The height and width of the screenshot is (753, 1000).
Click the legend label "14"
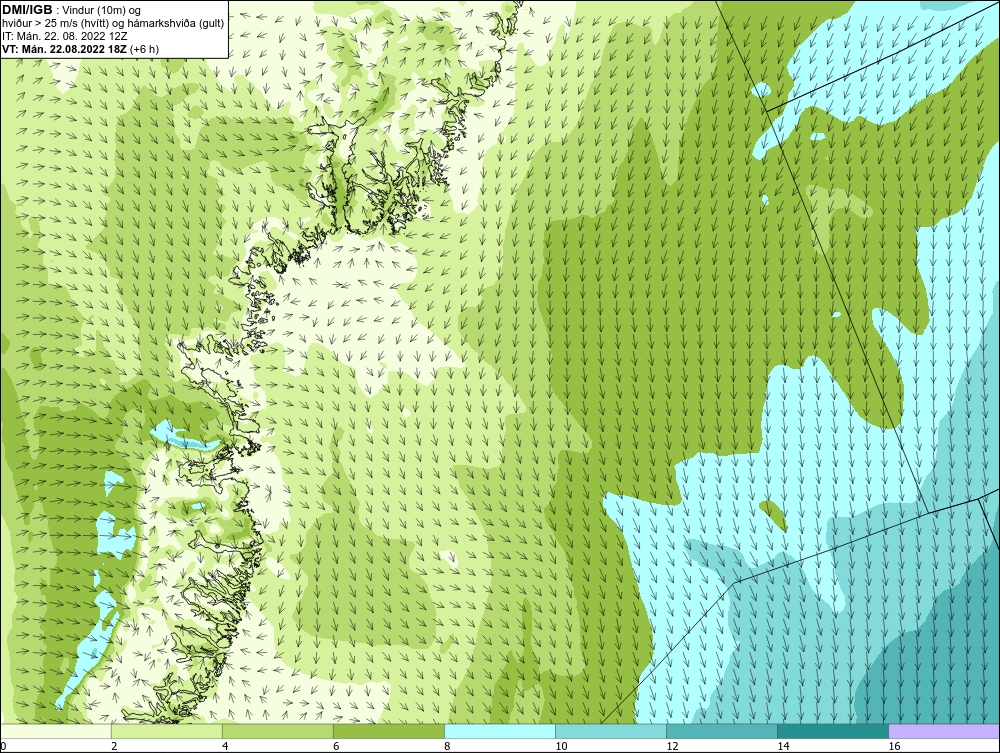click(x=783, y=747)
